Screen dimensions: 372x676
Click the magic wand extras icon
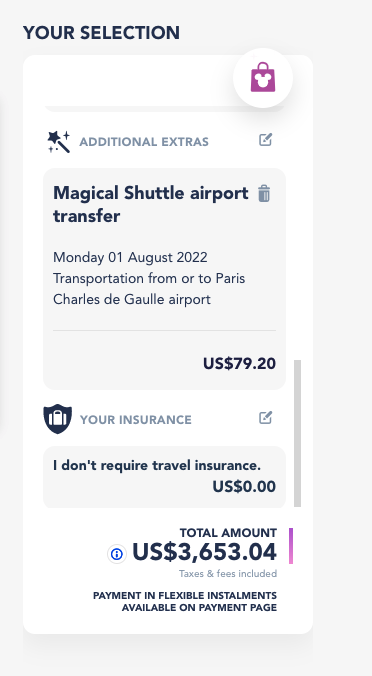pyautogui.click(x=59, y=142)
